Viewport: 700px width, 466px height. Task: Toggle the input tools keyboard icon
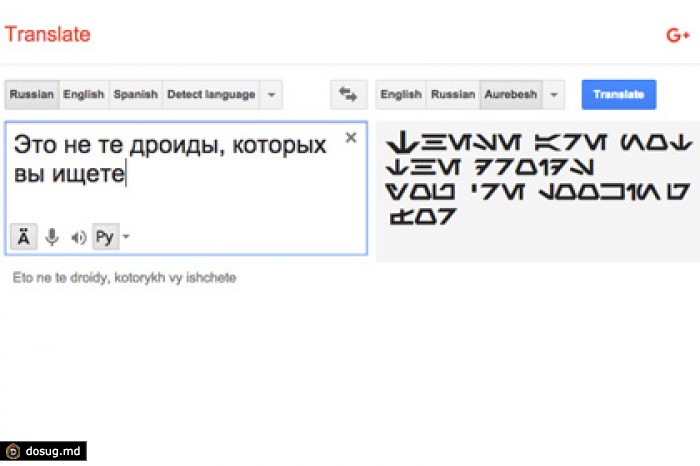tap(24, 237)
